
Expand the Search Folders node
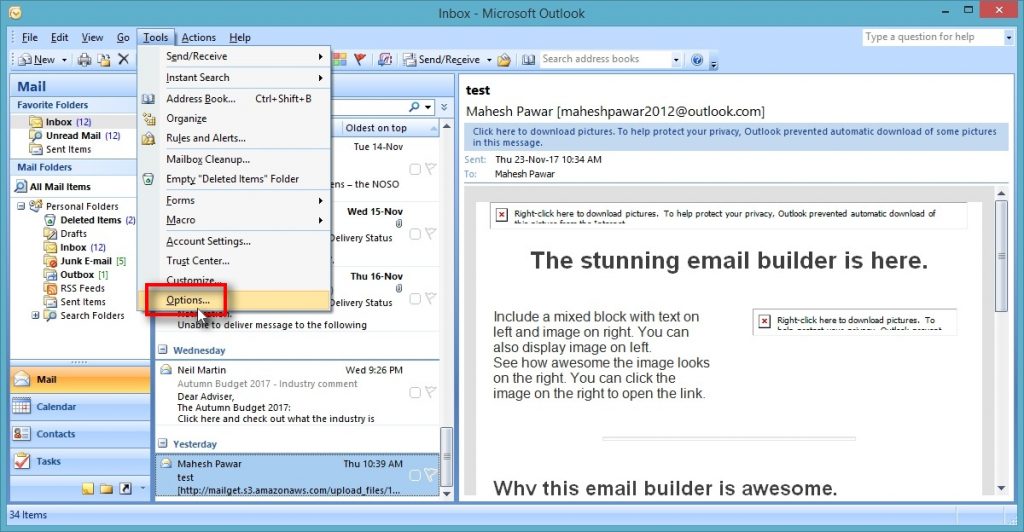point(35,315)
